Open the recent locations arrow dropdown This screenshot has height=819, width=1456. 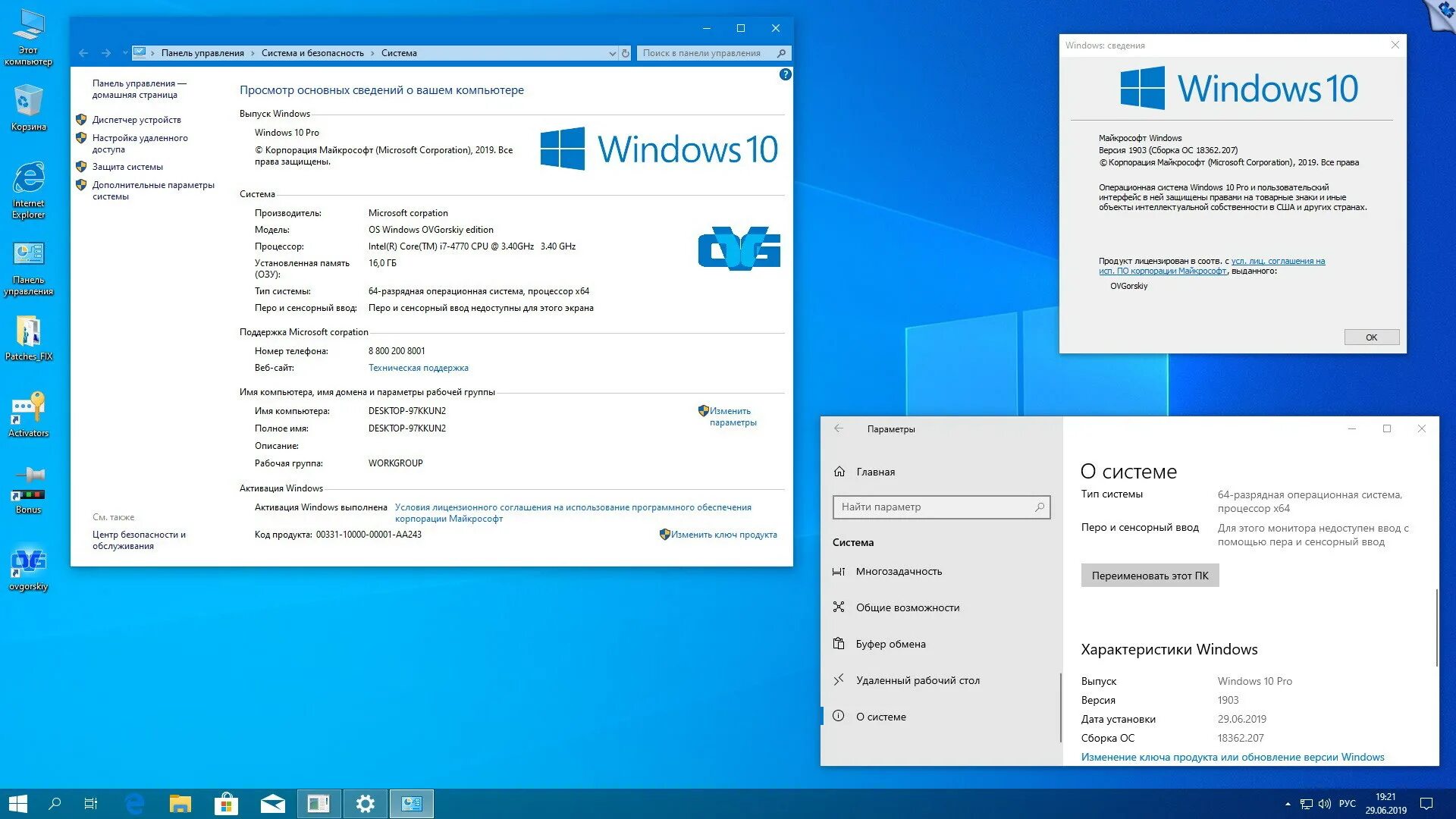click(125, 53)
